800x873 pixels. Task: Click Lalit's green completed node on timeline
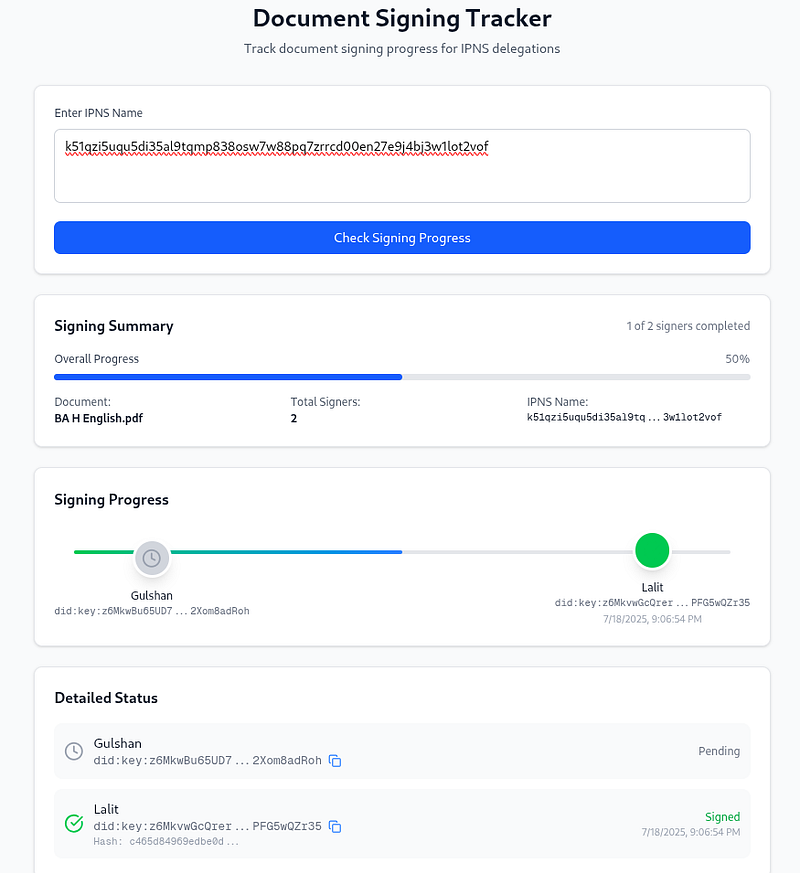pyautogui.click(x=652, y=550)
